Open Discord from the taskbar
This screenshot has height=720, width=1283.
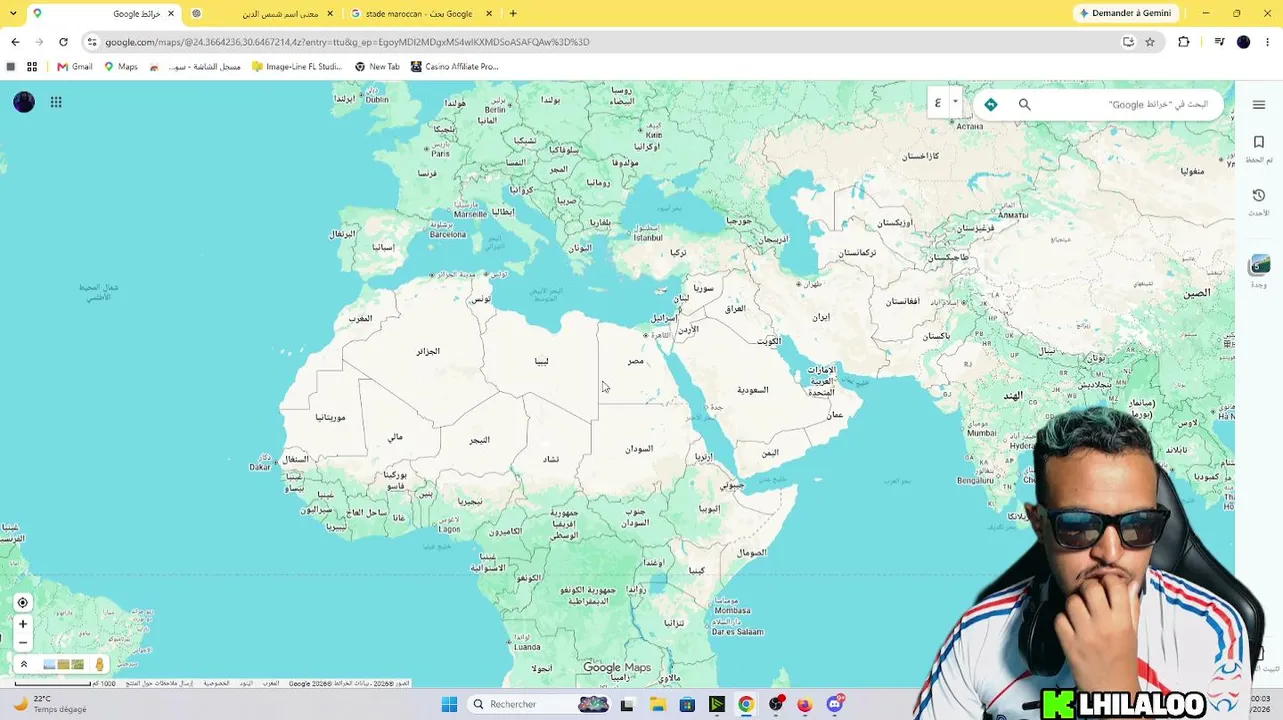pos(835,704)
